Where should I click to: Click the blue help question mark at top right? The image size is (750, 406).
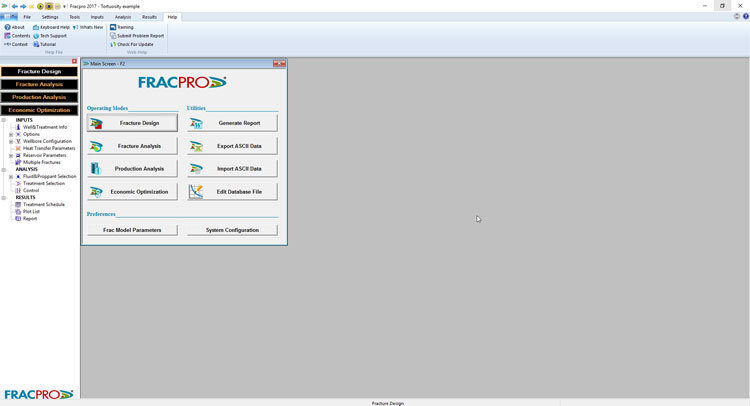point(746,17)
